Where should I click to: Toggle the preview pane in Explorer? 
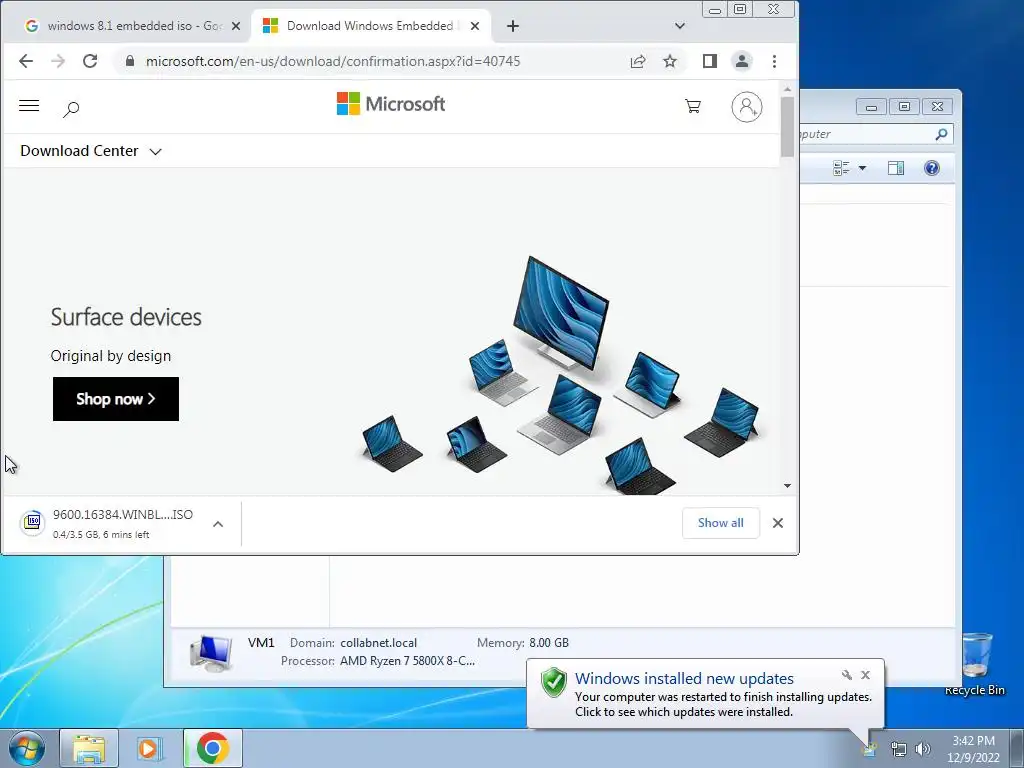pos(896,168)
